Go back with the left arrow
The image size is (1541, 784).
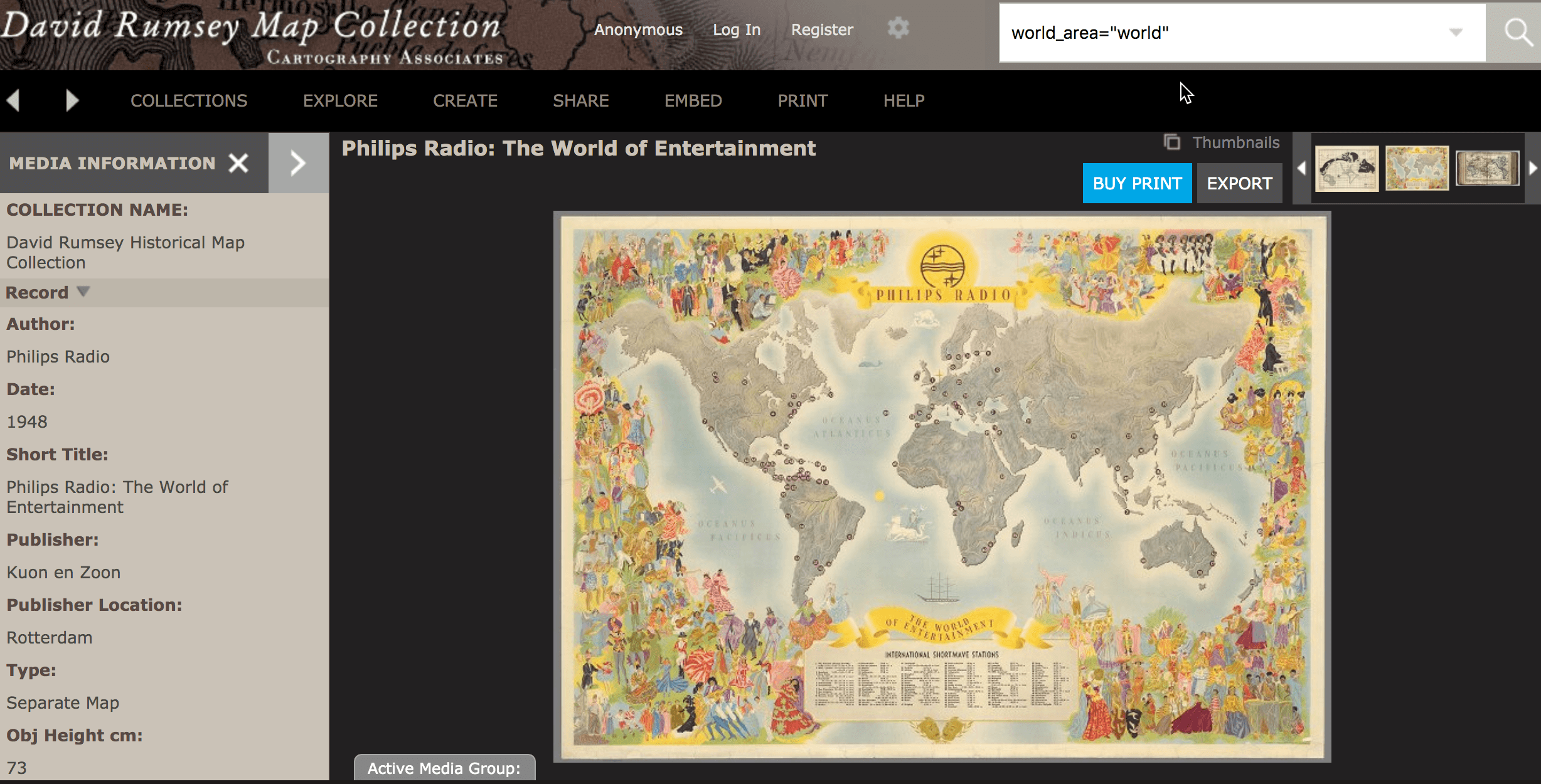(x=14, y=100)
